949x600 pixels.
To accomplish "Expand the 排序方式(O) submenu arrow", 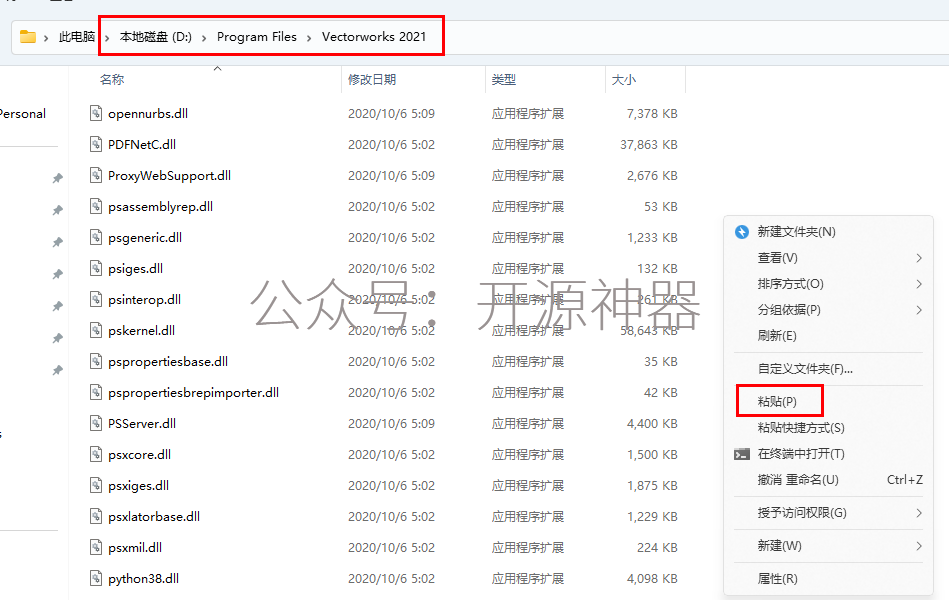I will tap(919, 284).
